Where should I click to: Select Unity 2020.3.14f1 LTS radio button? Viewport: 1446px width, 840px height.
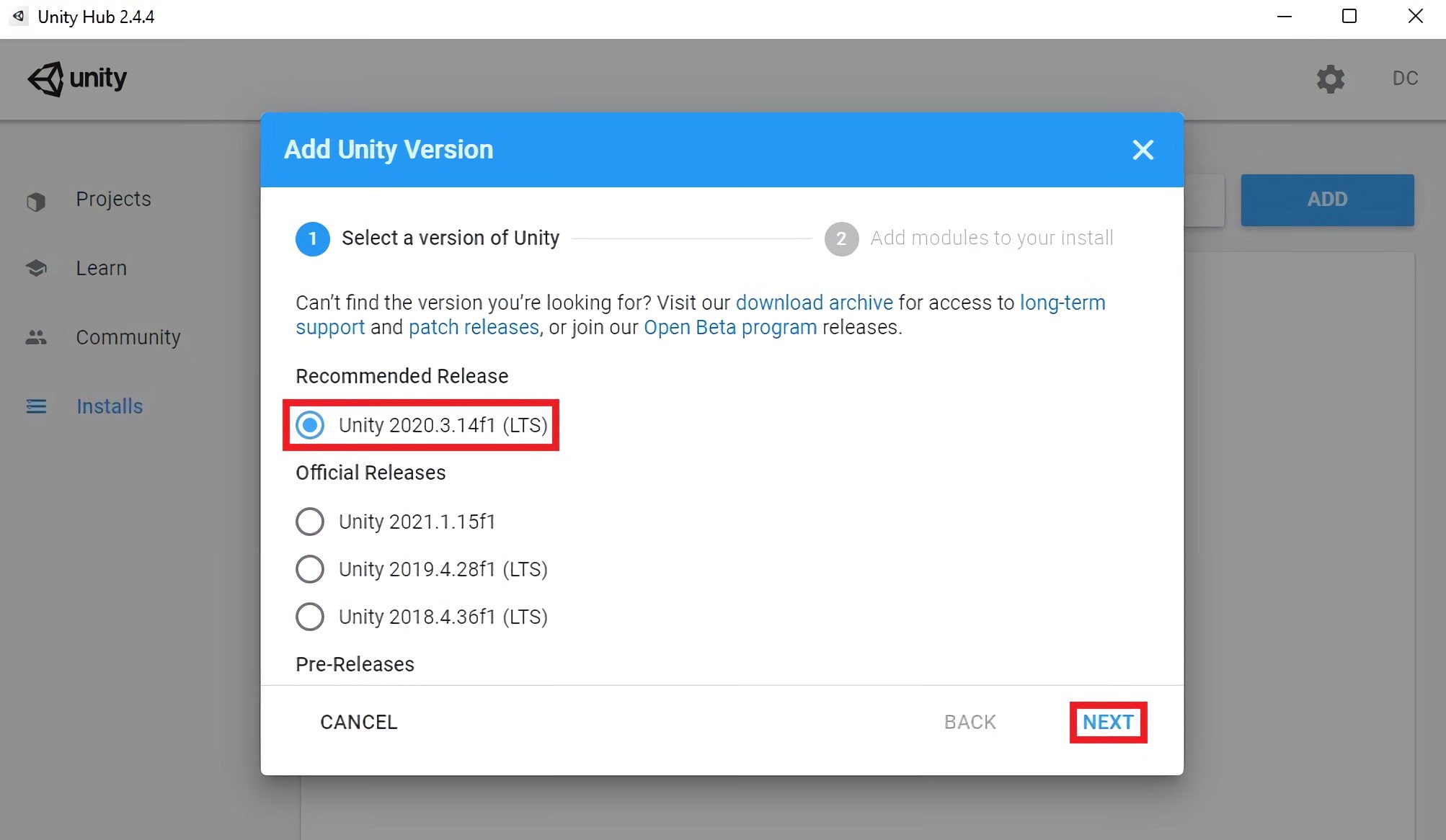pyautogui.click(x=311, y=425)
